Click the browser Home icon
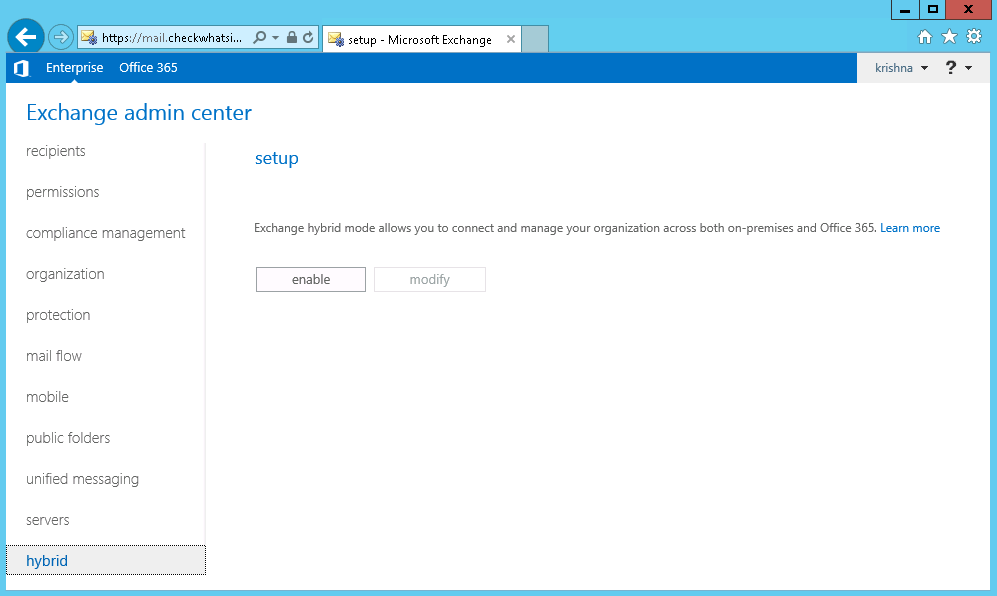 tap(925, 37)
